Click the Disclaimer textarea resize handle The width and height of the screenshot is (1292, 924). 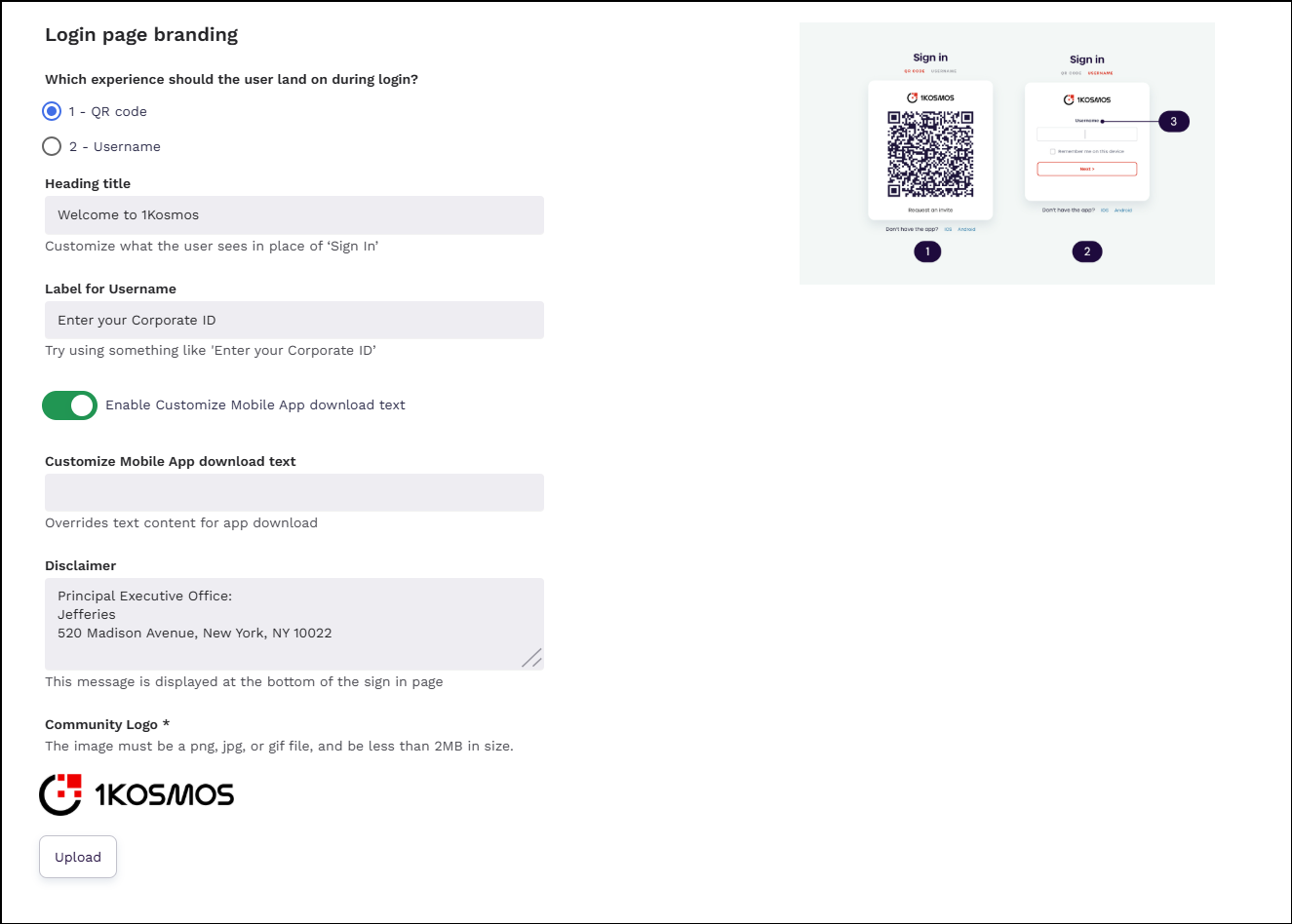tap(532, 659)
